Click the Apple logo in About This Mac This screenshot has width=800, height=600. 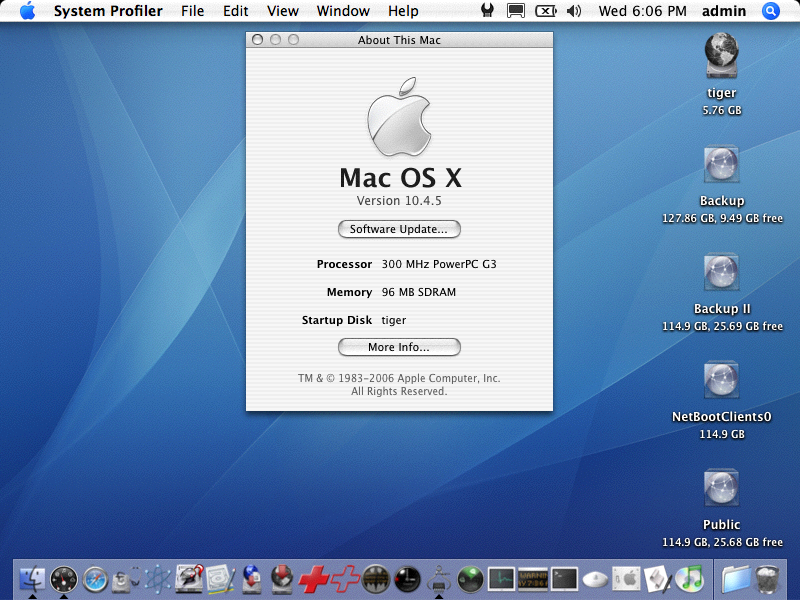(399, 117)
